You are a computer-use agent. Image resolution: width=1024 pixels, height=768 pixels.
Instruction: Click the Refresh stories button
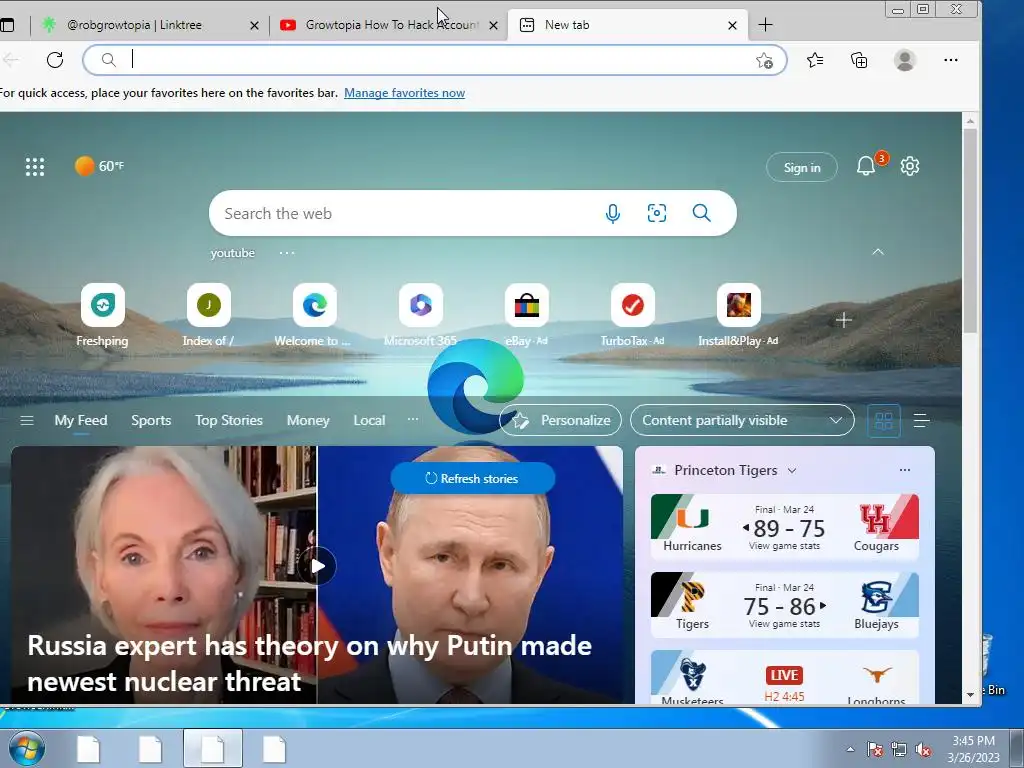(473, 478)
